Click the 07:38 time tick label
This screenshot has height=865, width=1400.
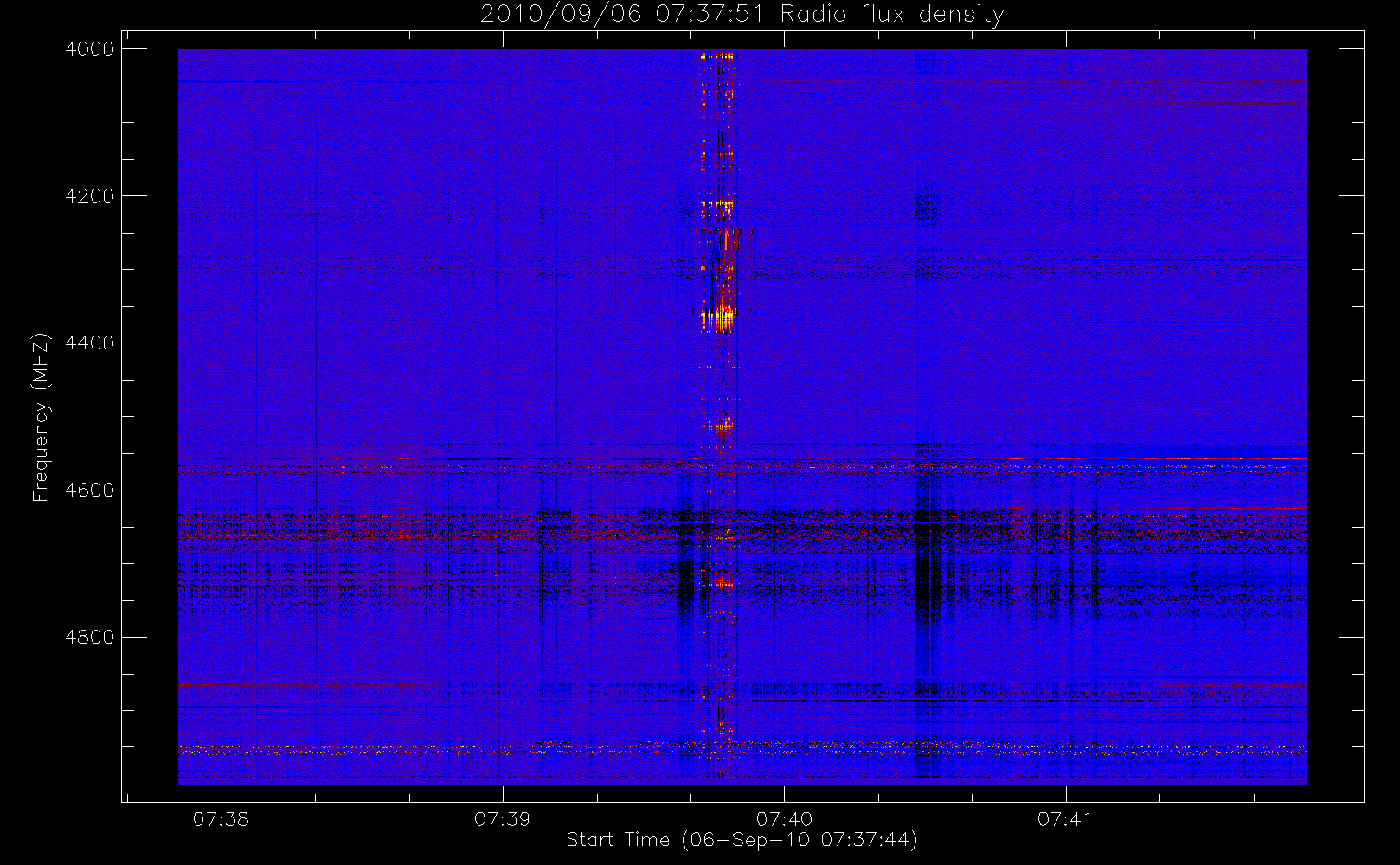click(221, 819)
